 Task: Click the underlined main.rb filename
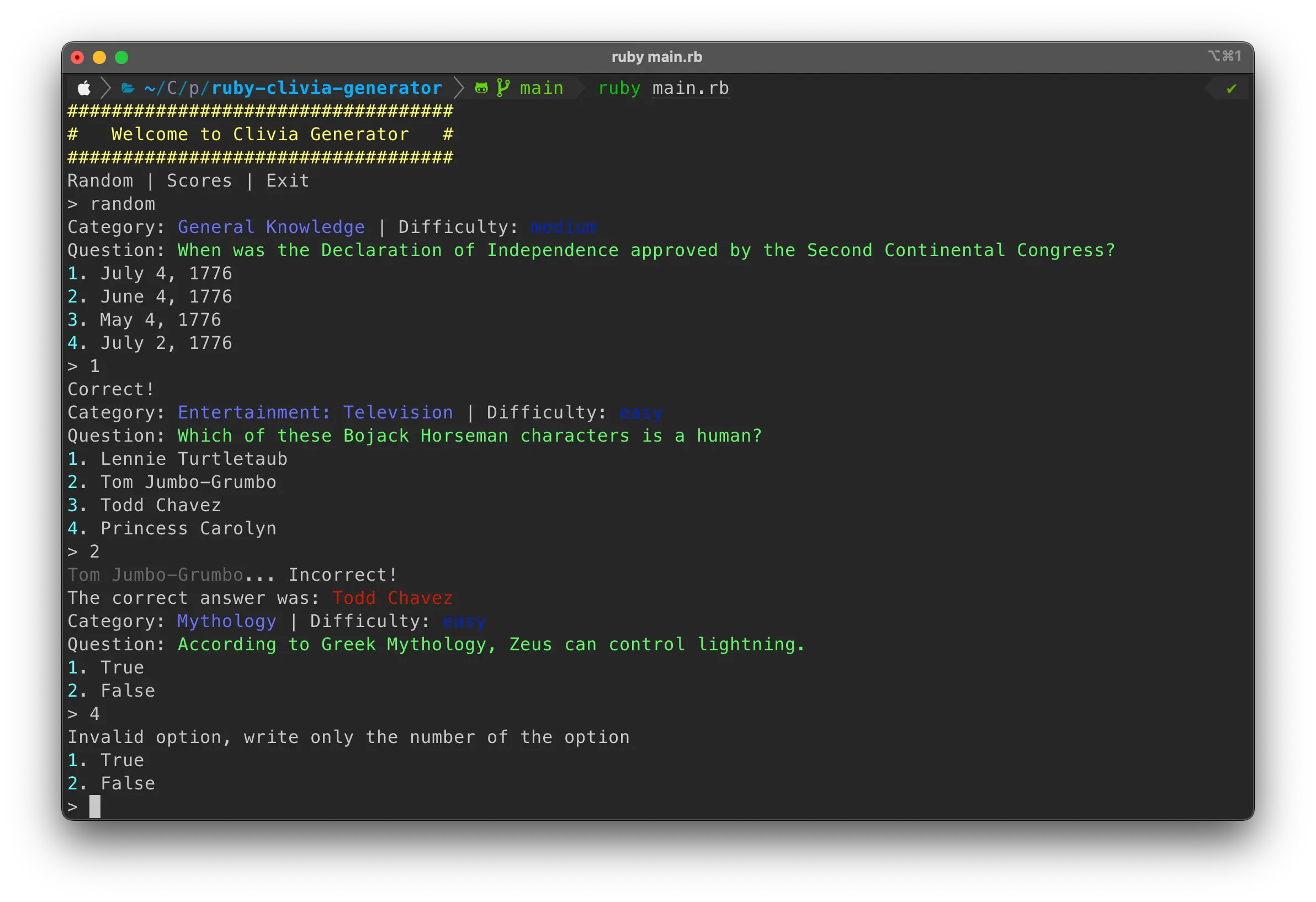(690, 88)
